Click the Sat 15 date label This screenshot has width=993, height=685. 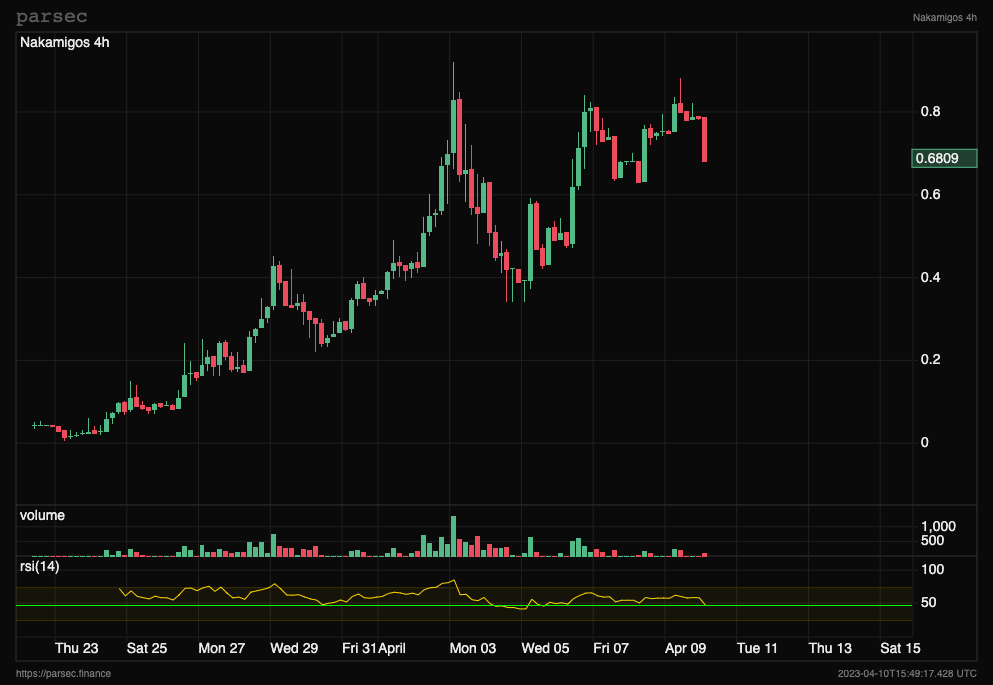pos(900,648)
